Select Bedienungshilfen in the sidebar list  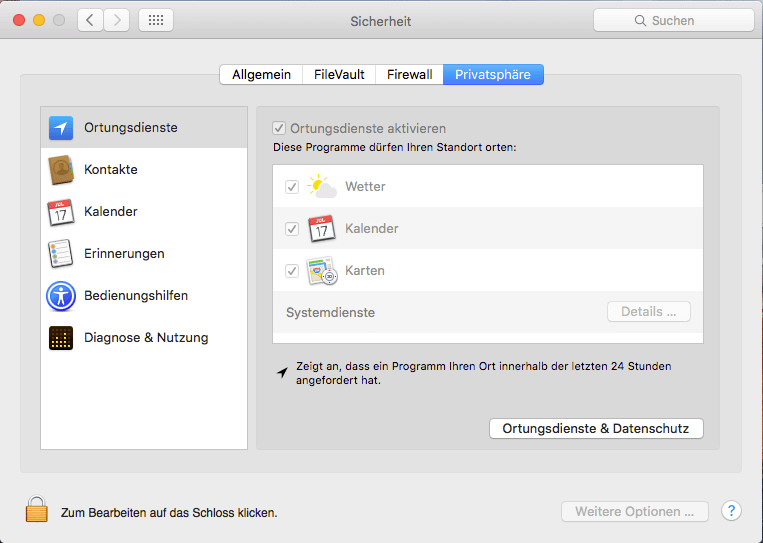144,296
